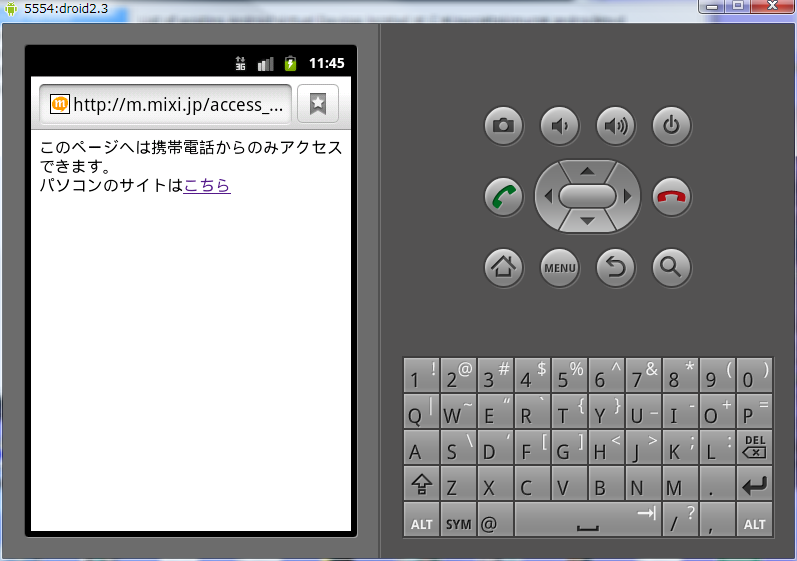Click the 8 key on keyboard

[681, 375]
